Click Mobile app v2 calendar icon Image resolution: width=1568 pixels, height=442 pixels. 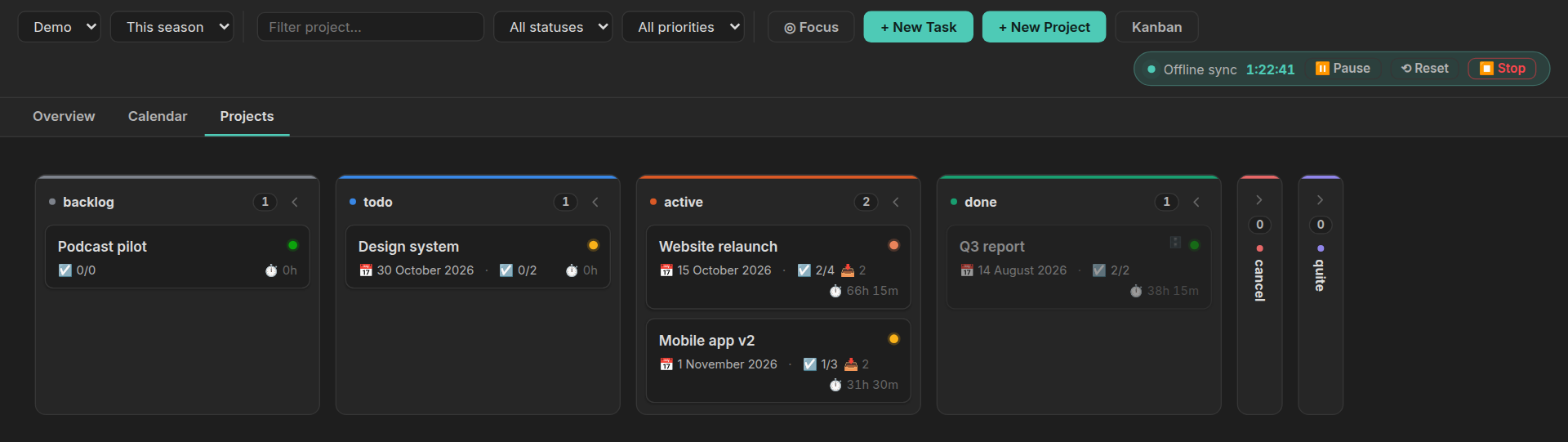pos(666,364)
